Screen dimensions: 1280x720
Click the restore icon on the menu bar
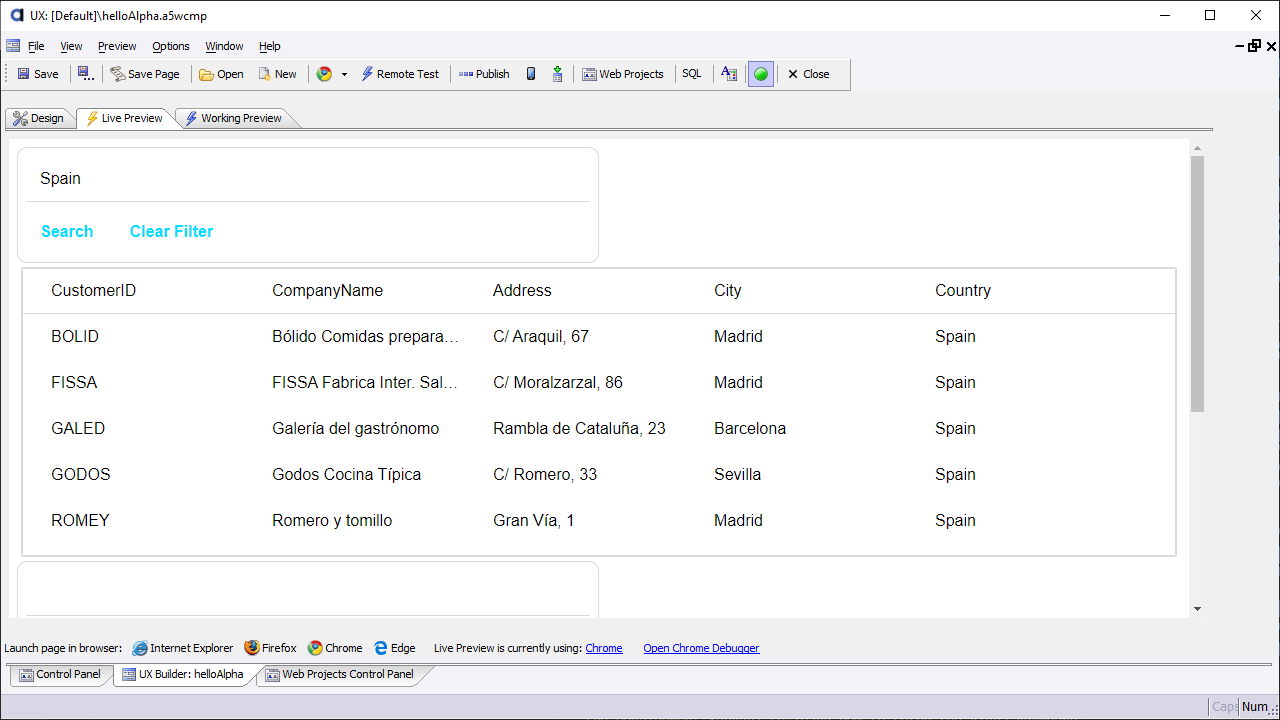(x=1254, y=46)
